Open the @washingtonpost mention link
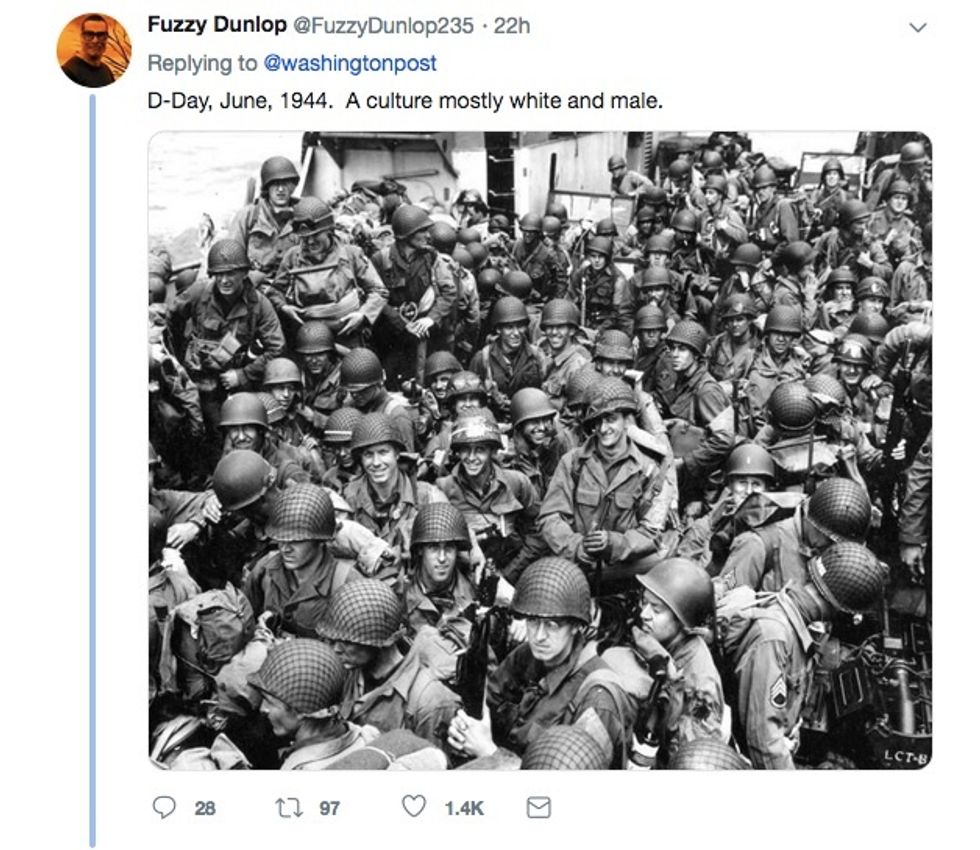980x850 pixels. pos(350,64)
